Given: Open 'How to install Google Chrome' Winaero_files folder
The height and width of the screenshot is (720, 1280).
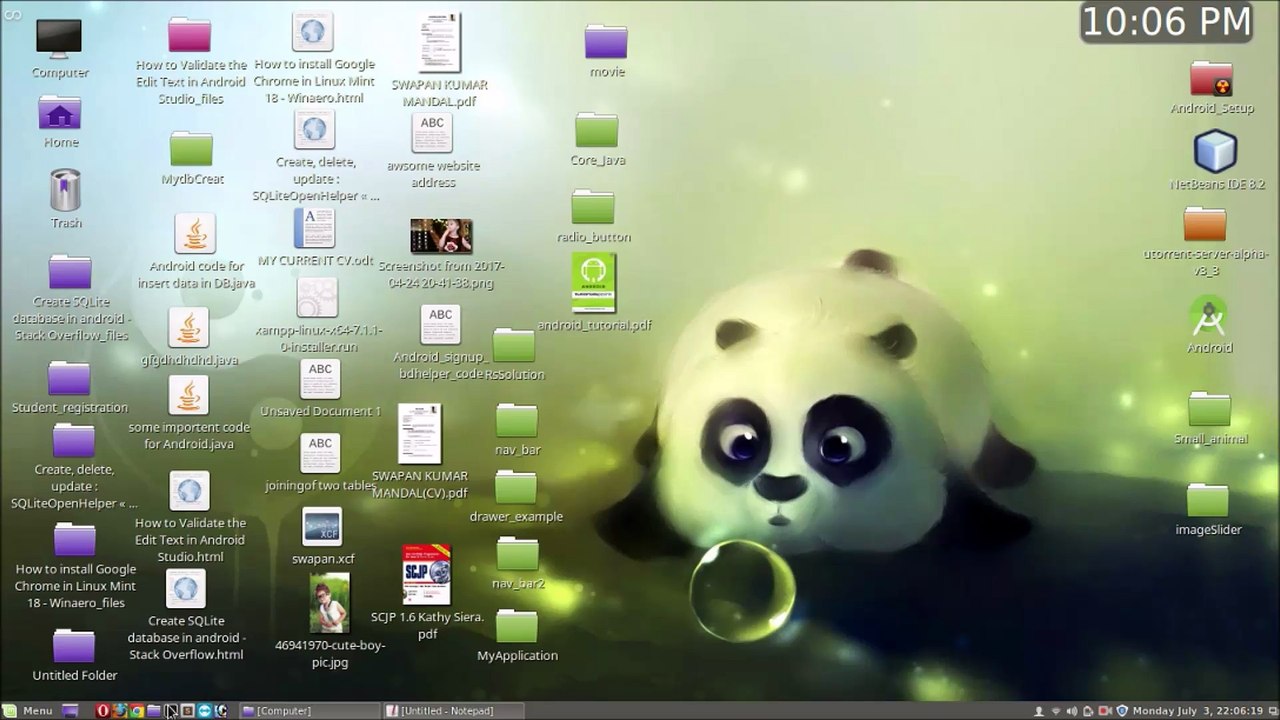Looking at the screenshot, I should [x=75, y=540].
